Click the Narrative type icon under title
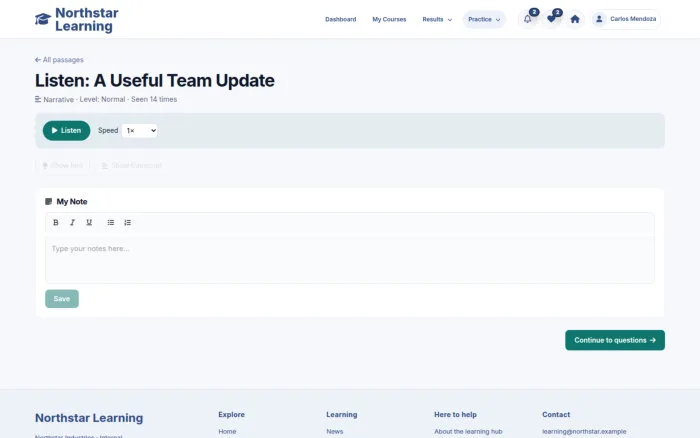The image size is (700, 438). click(38, 99)
